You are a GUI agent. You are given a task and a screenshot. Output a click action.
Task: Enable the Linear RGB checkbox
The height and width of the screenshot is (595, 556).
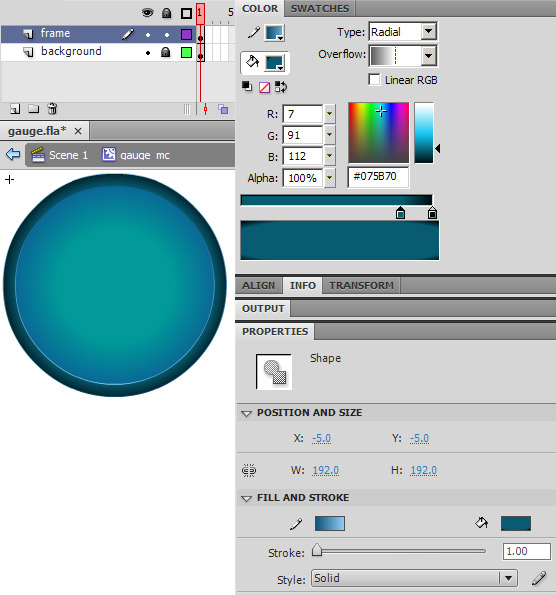(374, 80)
